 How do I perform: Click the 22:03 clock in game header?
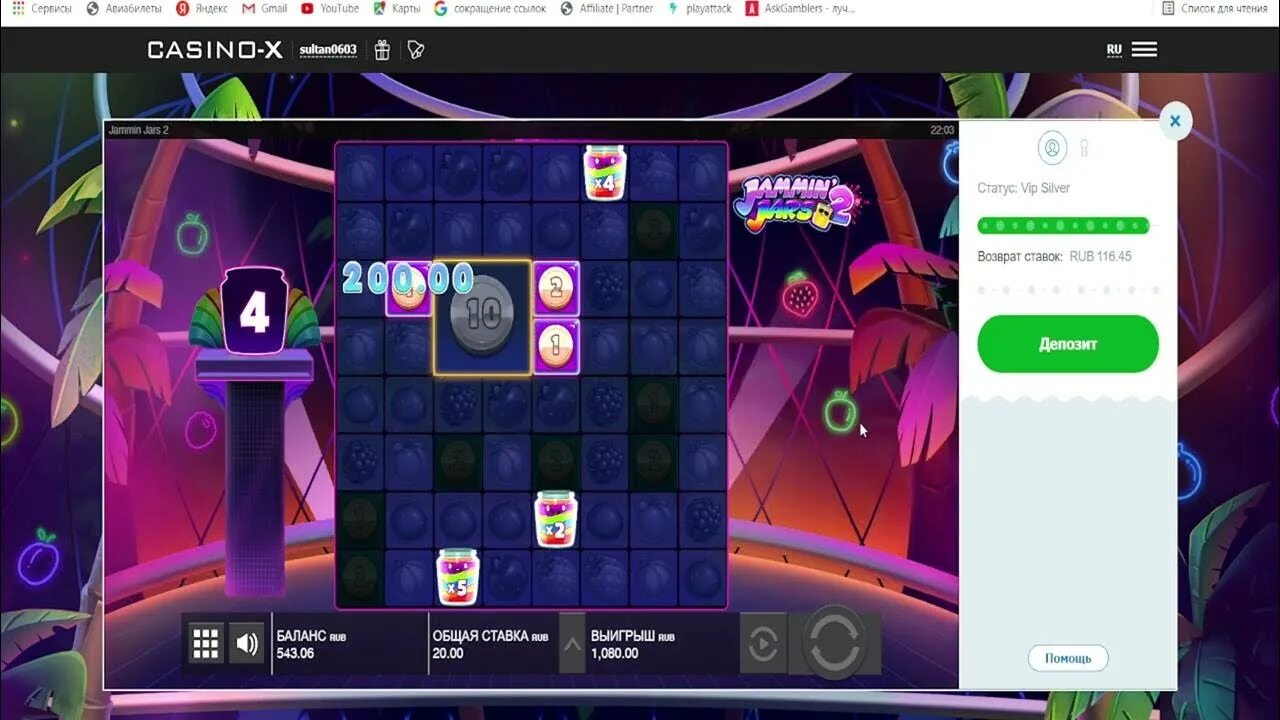click(x=942, y=130)
